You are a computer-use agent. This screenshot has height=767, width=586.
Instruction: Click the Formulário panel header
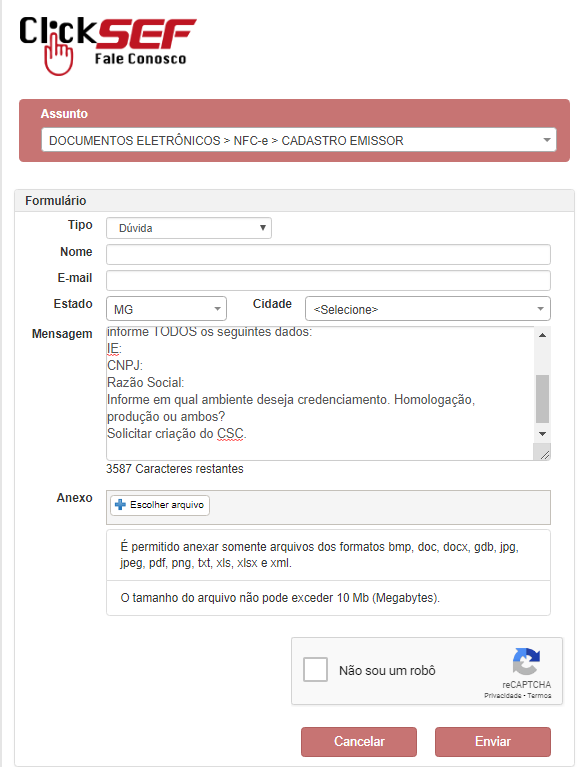point(294,201)
